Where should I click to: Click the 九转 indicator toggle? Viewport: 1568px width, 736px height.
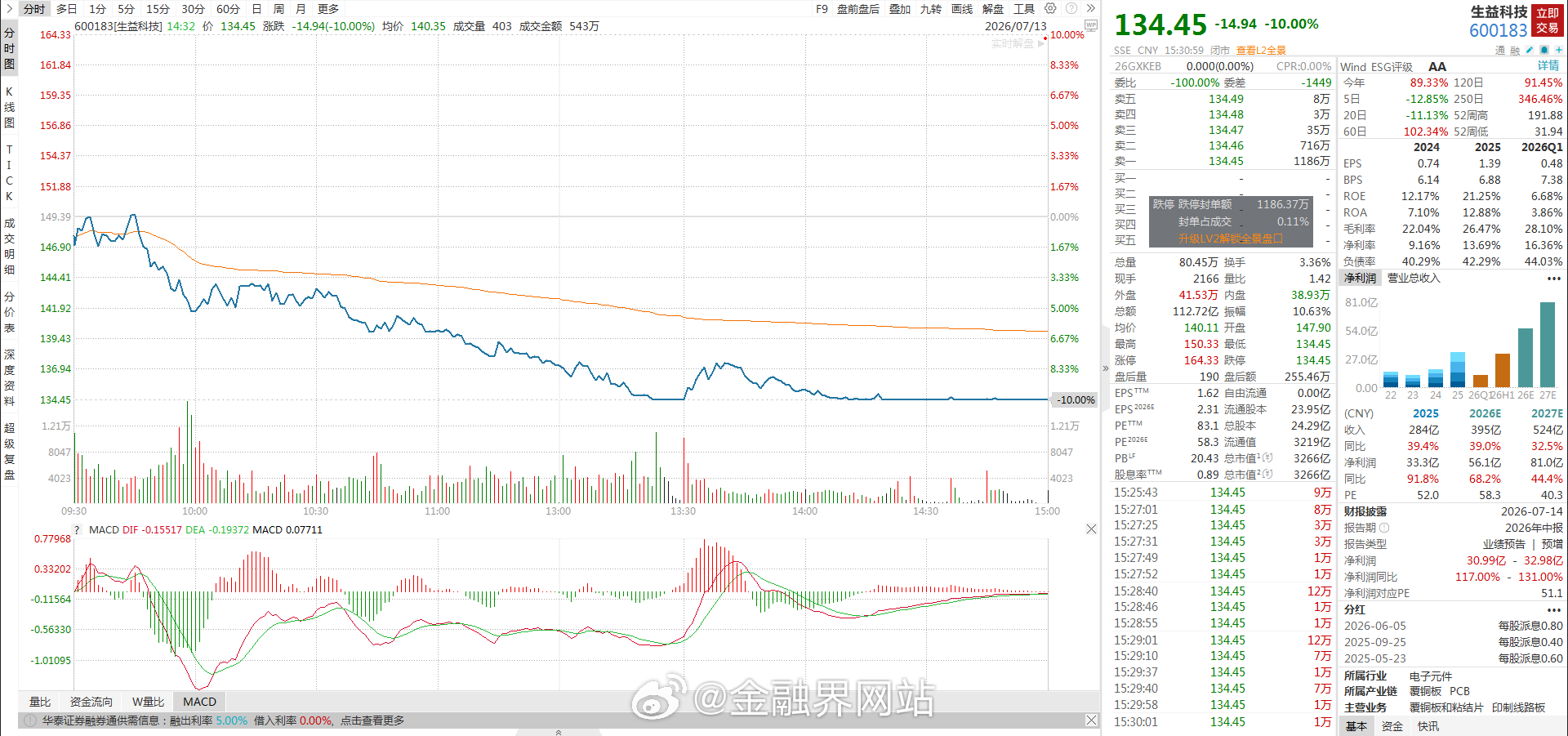[931, 9]
